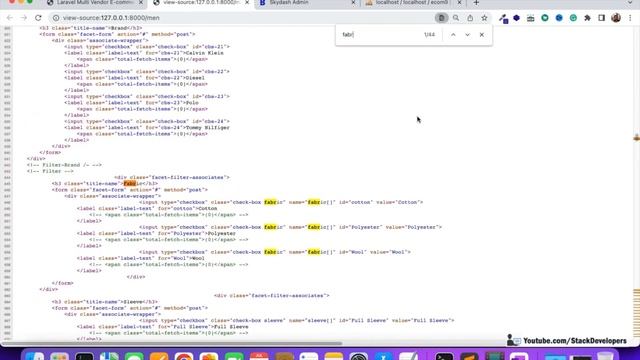The height and width of the screenshot is (360, 640).
Task: Click the site info icon in address bar
Action: tap(56, 18)
